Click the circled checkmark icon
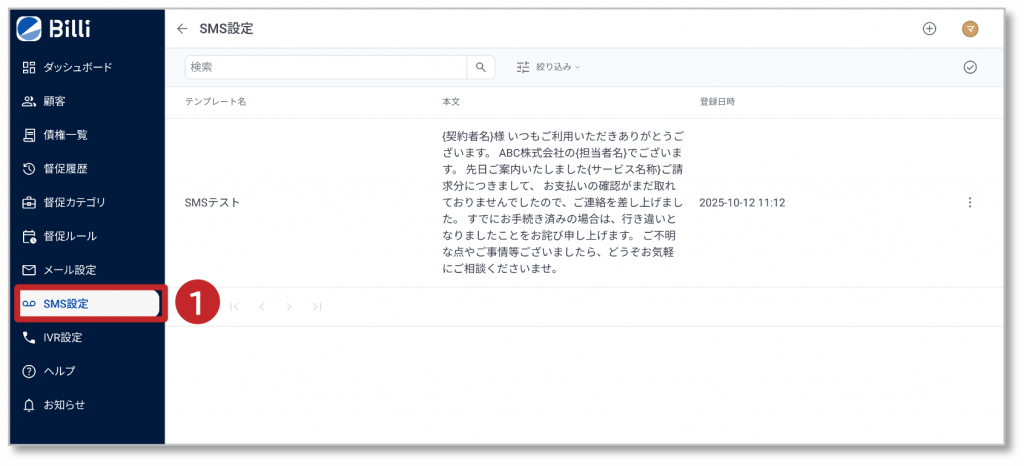Viewport: 1024px width, 466px height. click(969, 67)
